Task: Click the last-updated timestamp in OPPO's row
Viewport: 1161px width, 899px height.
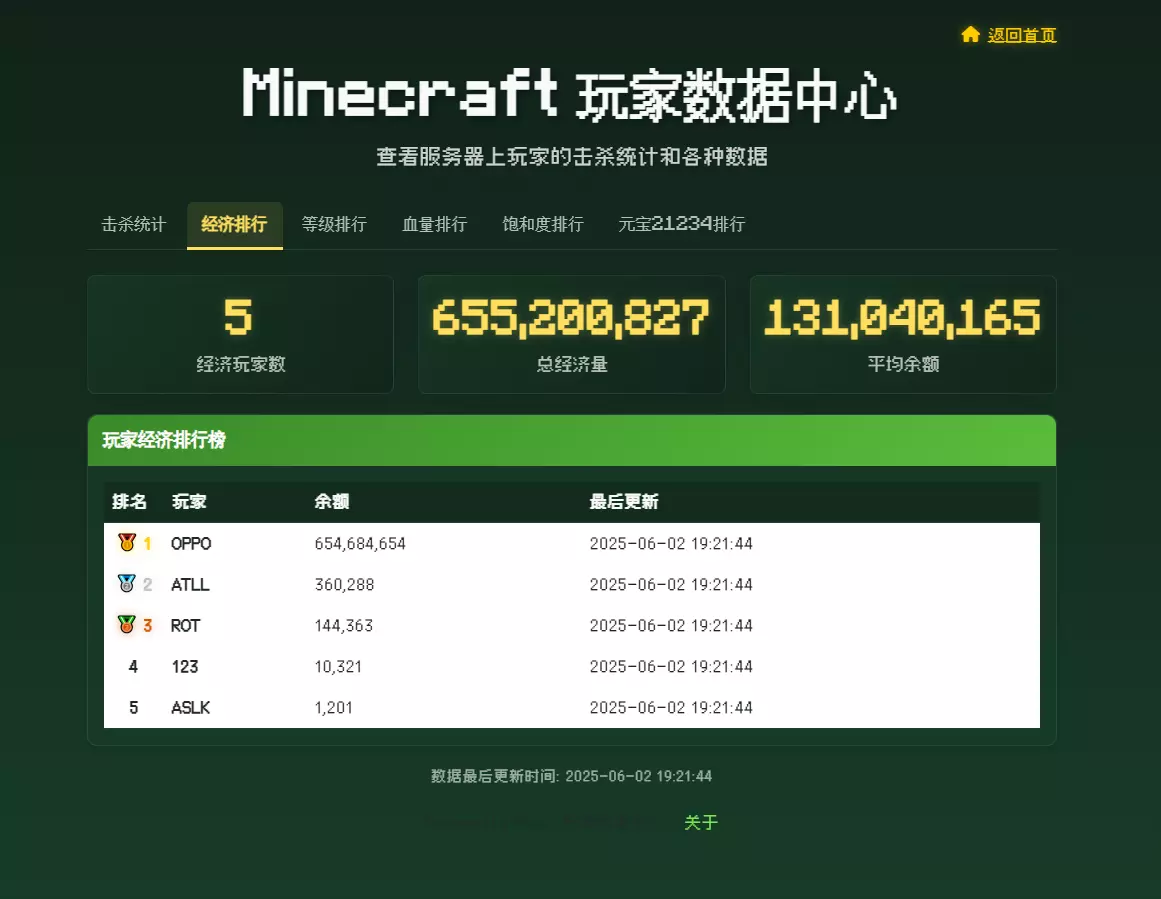Action: pos(671,544)
